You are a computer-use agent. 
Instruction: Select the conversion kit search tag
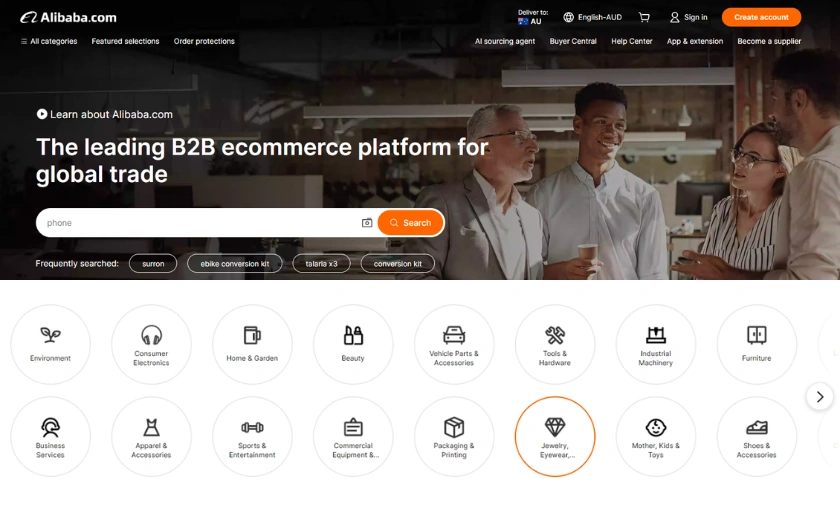tap(398, 264)
